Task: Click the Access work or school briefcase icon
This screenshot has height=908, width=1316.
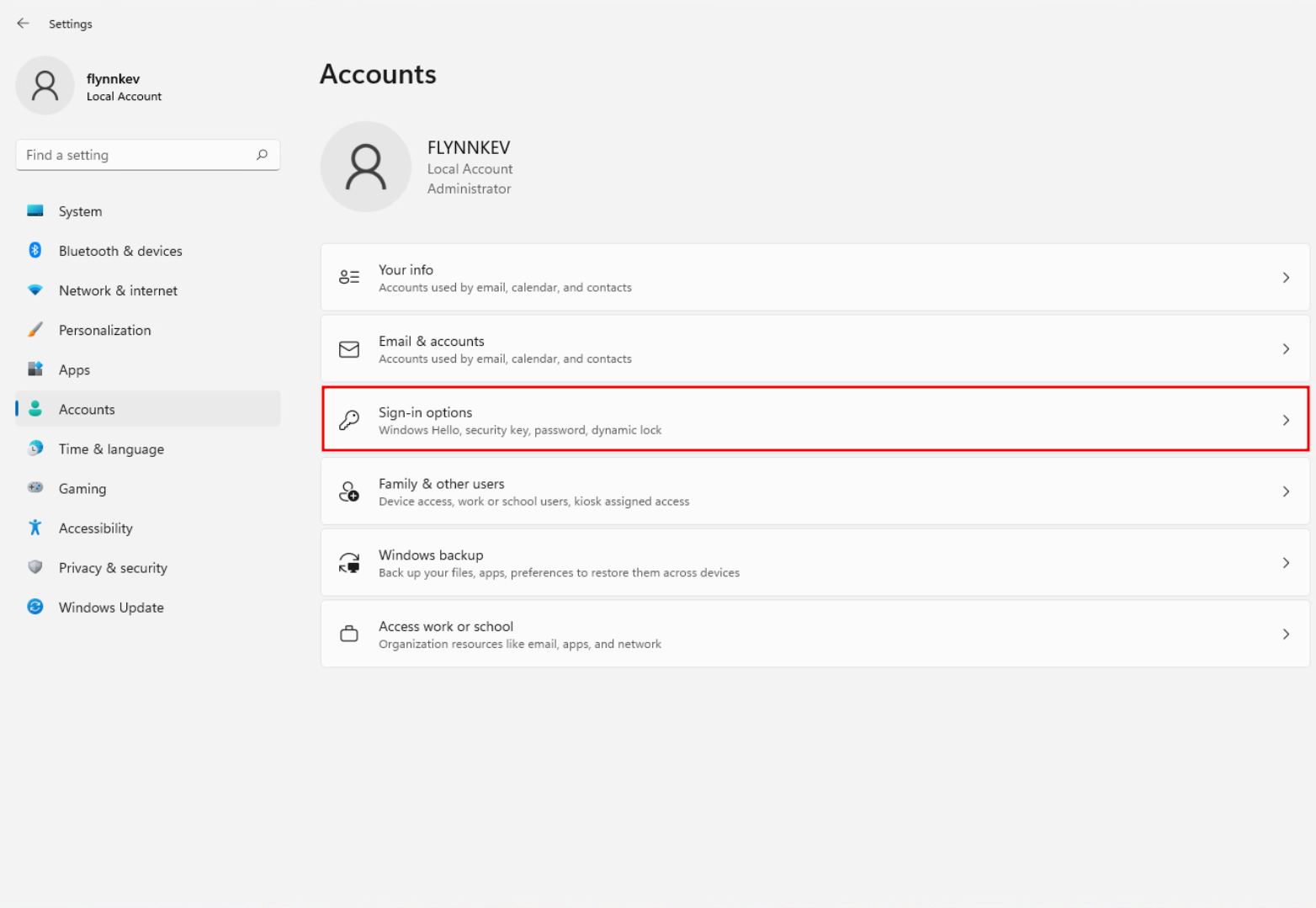Action: pyautogui.click(x=349, y=635)
